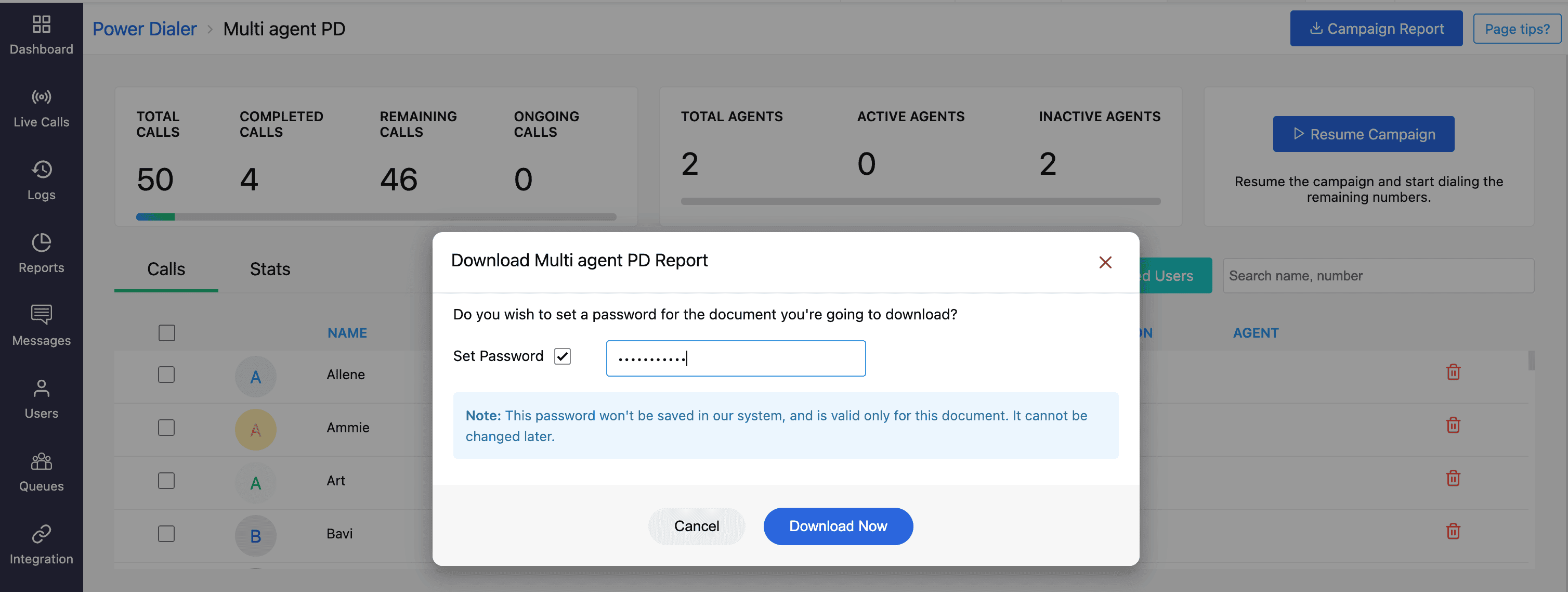Tick the checkbox beside Ammie

(166, 428)
